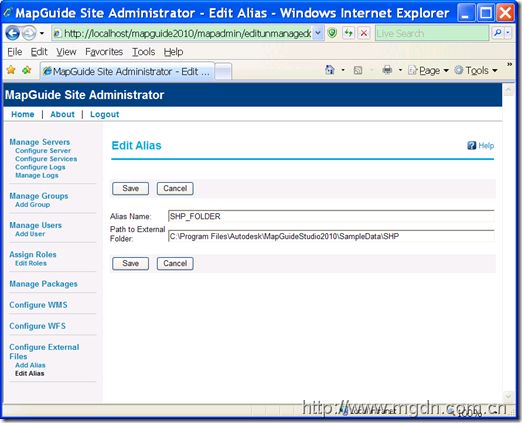Image resolution: width=522 pixels, height=423 pixels.
Task: Open the recent pages dropdown beside Forward
Action: coord(42,33)
